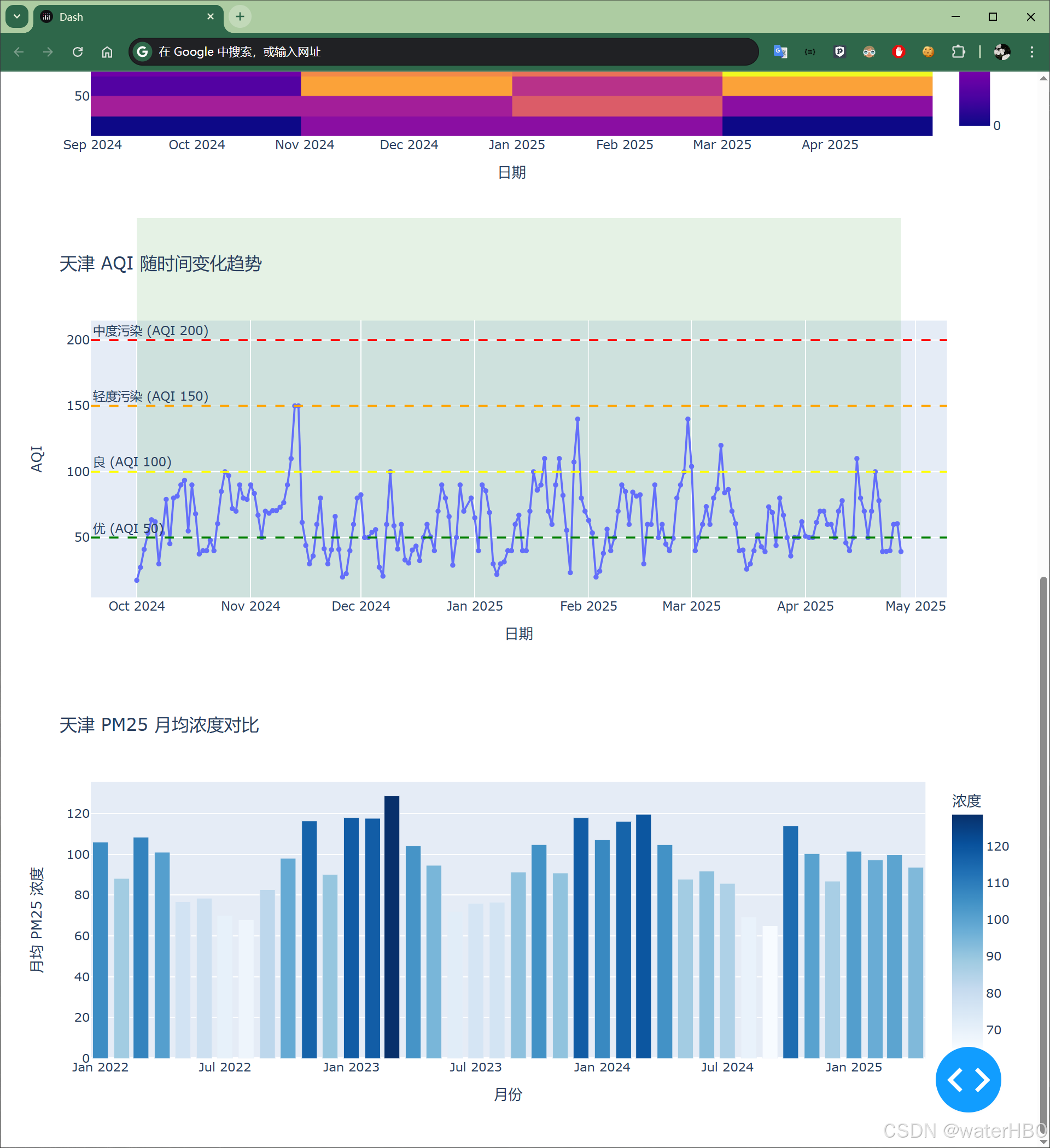
Task: Open the user profile avatar
Action: pyautogui.click(x=1001, y=52)
